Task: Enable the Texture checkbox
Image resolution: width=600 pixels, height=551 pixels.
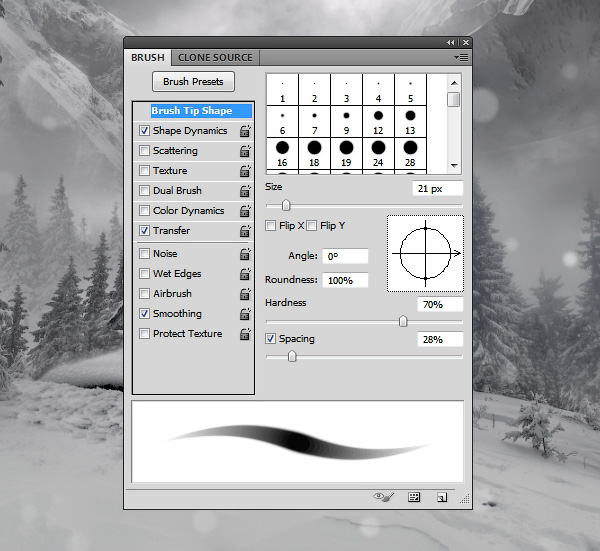Action: pyautogui.click(x=144, y=170)
